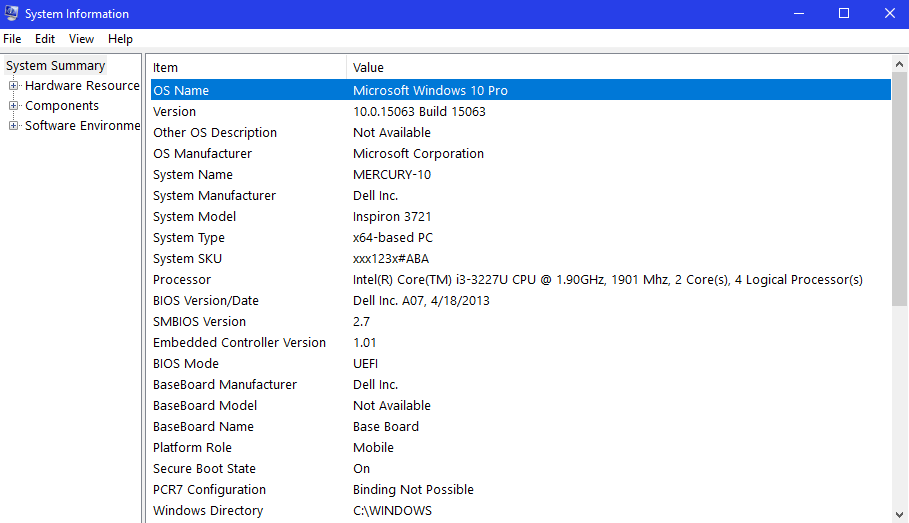Select the OS Manufacturer row
The width and height of the screenshot is (909, 523).
click(x=521, y=154)
